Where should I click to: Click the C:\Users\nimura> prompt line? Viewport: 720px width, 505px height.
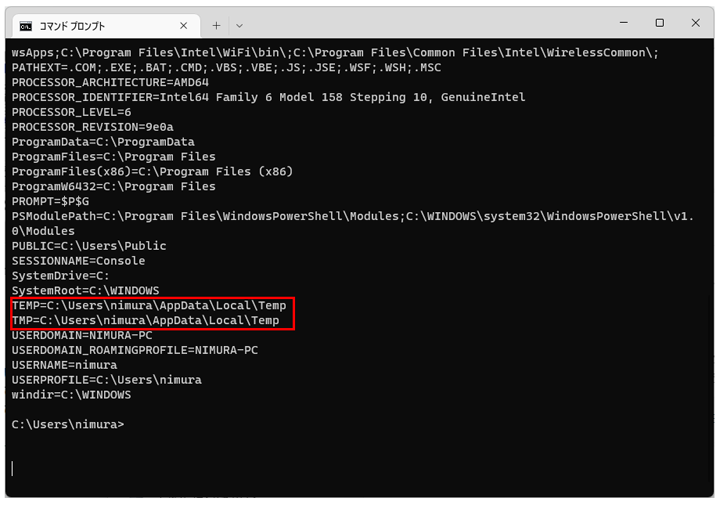pyautogui.click(x=68, y=424)
